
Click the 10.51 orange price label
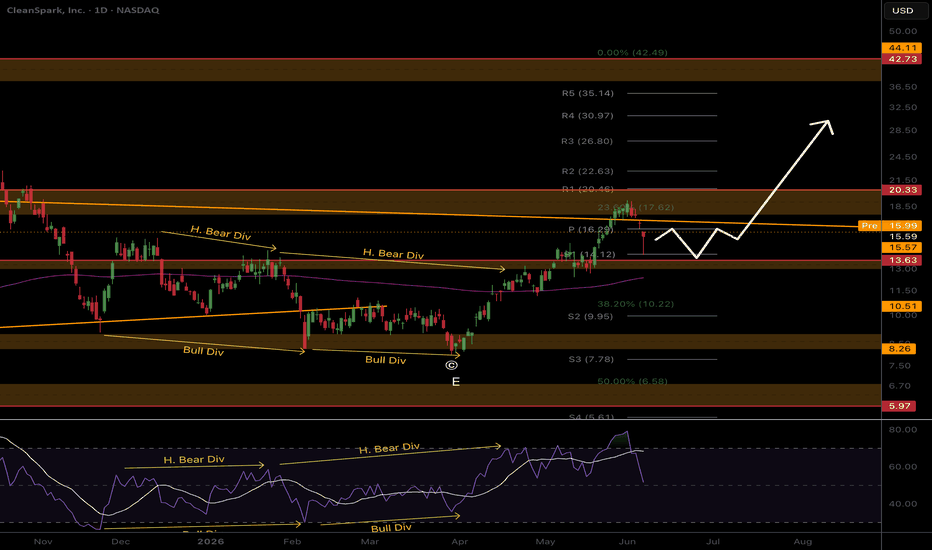point(902,306)
